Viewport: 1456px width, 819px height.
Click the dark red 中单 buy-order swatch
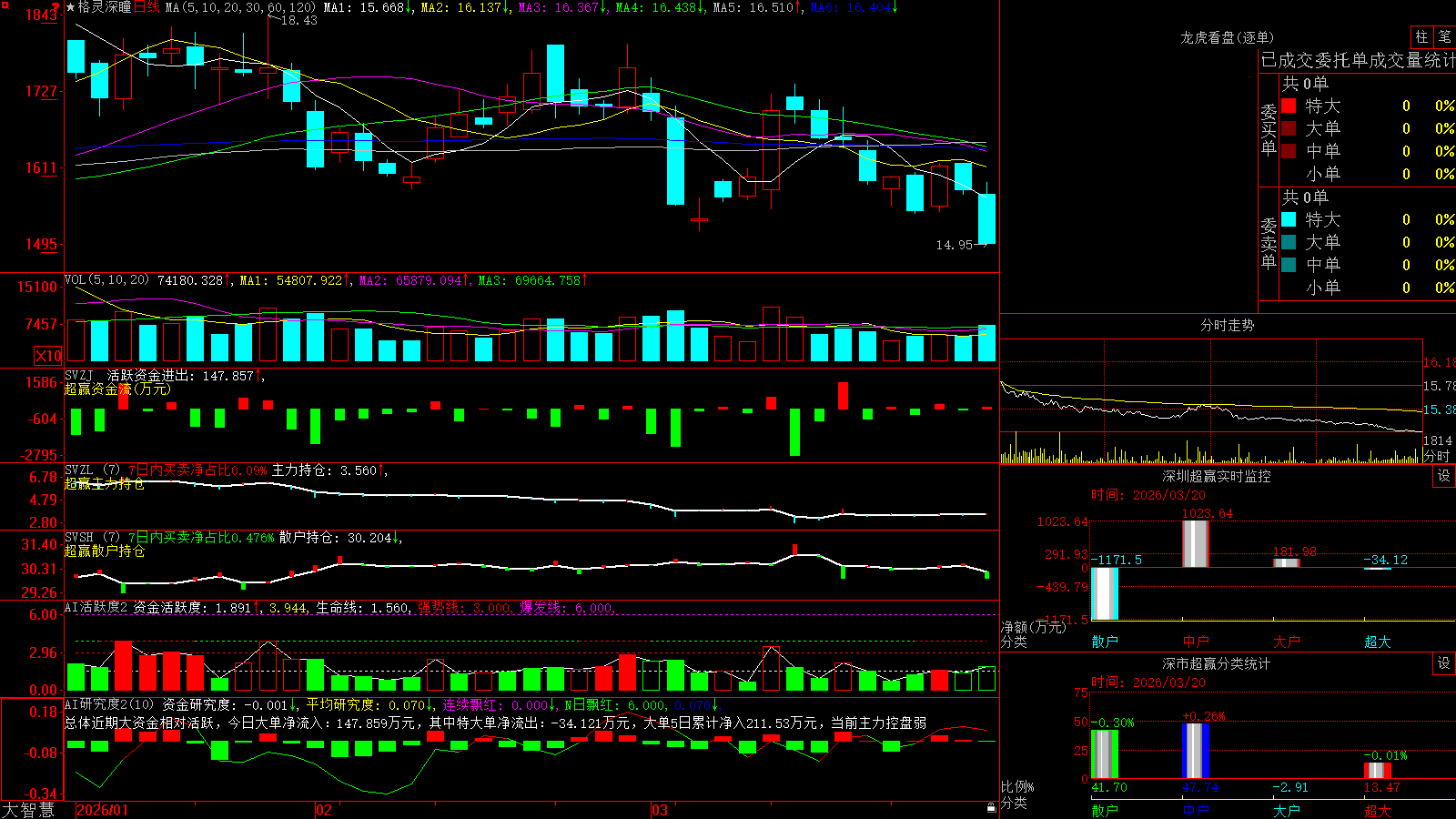tap(1289, 151)
